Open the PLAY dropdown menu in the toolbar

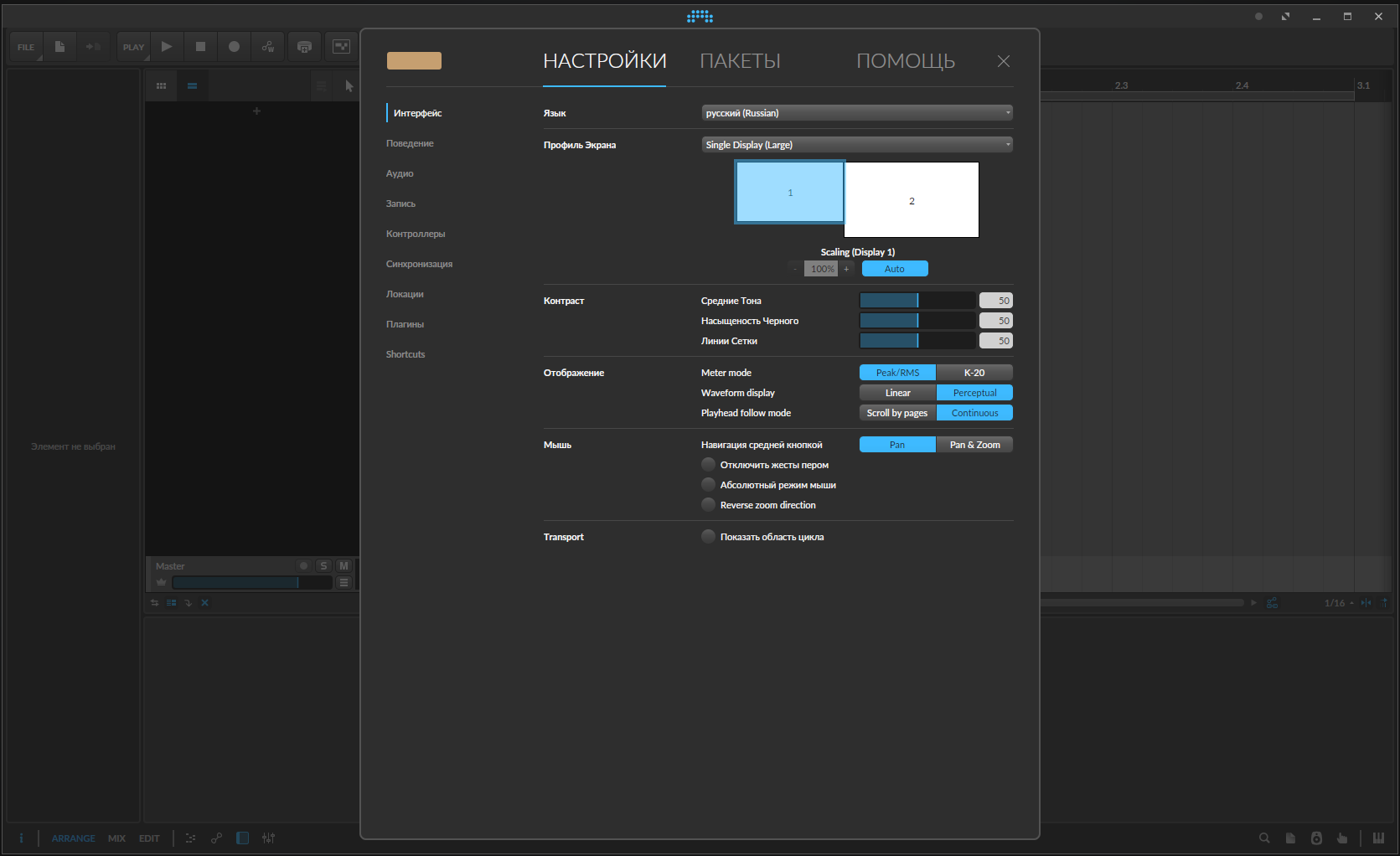[133, 47]
